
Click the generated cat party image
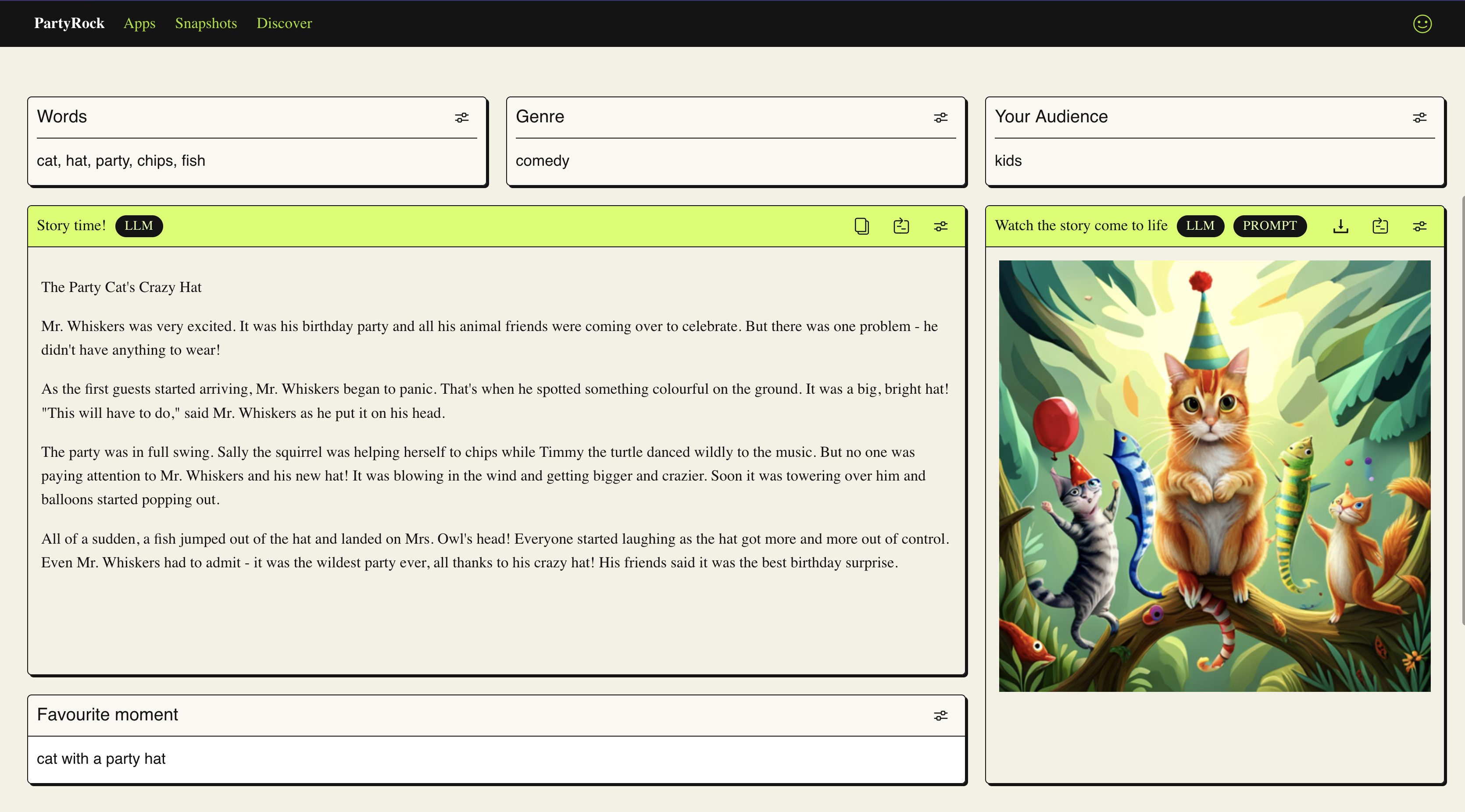pyautogui.click(x=1214, y=476)
